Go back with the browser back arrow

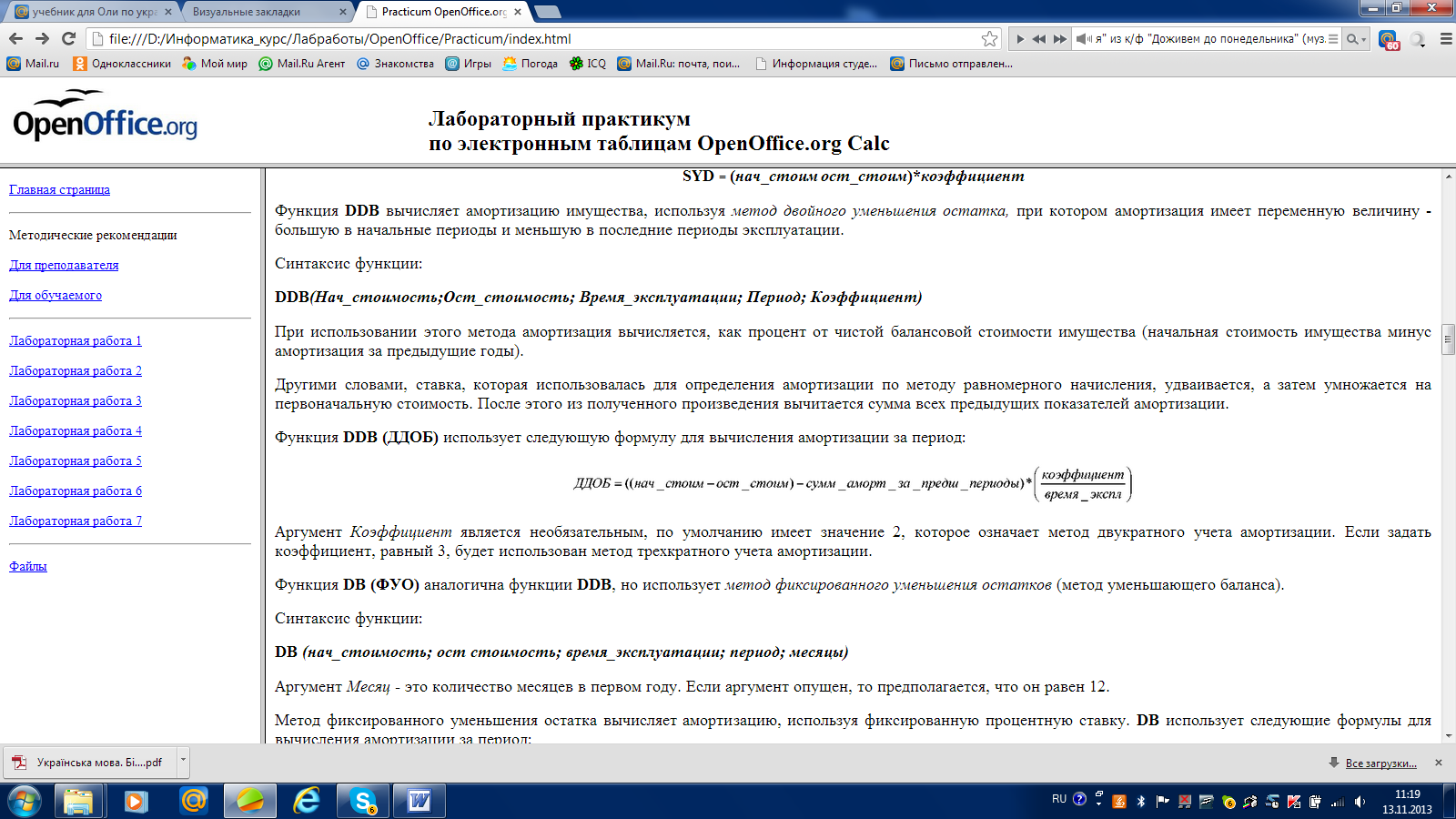(x=15, y=38)
